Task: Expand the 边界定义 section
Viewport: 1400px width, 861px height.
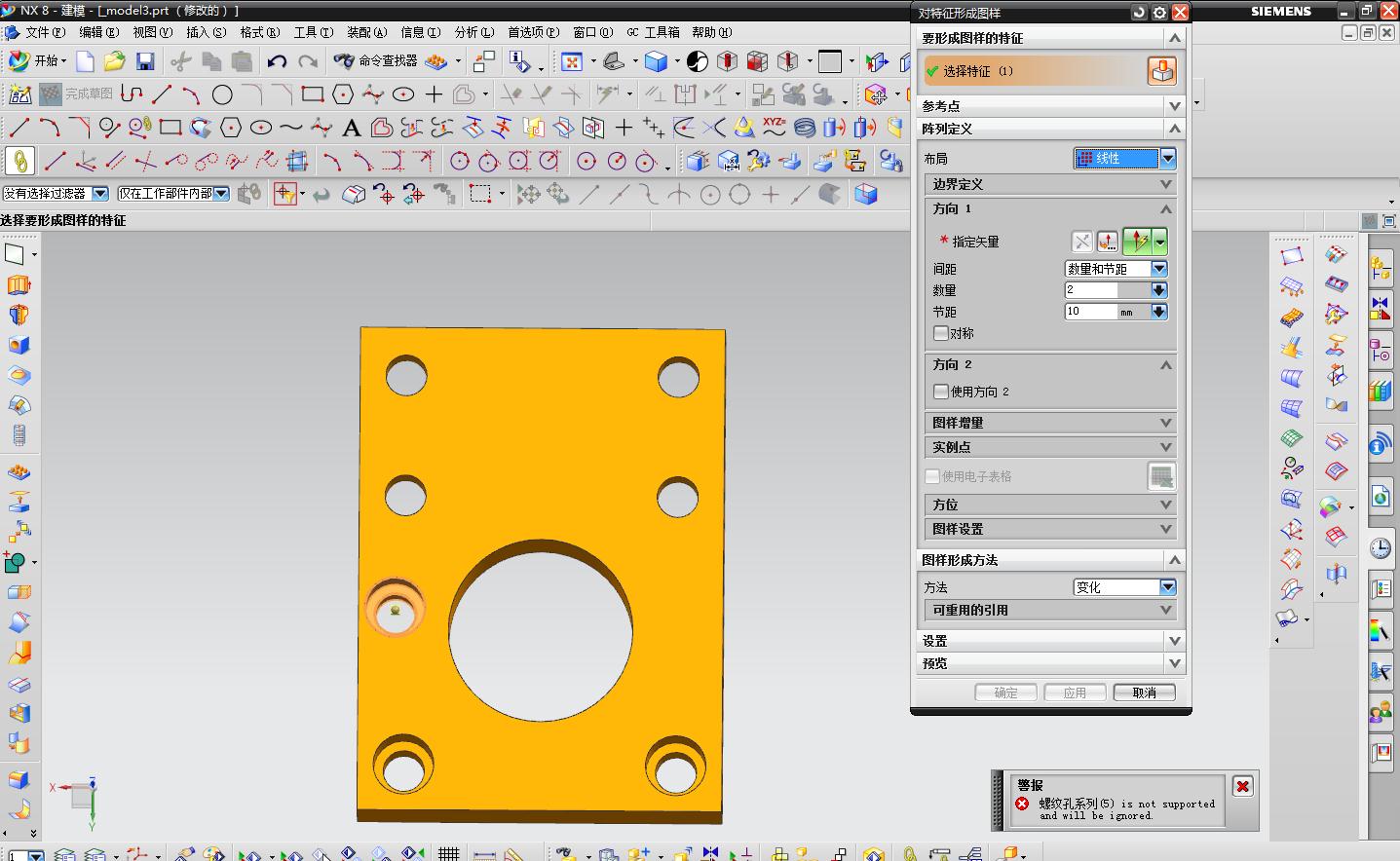Action: [1050, 184]
